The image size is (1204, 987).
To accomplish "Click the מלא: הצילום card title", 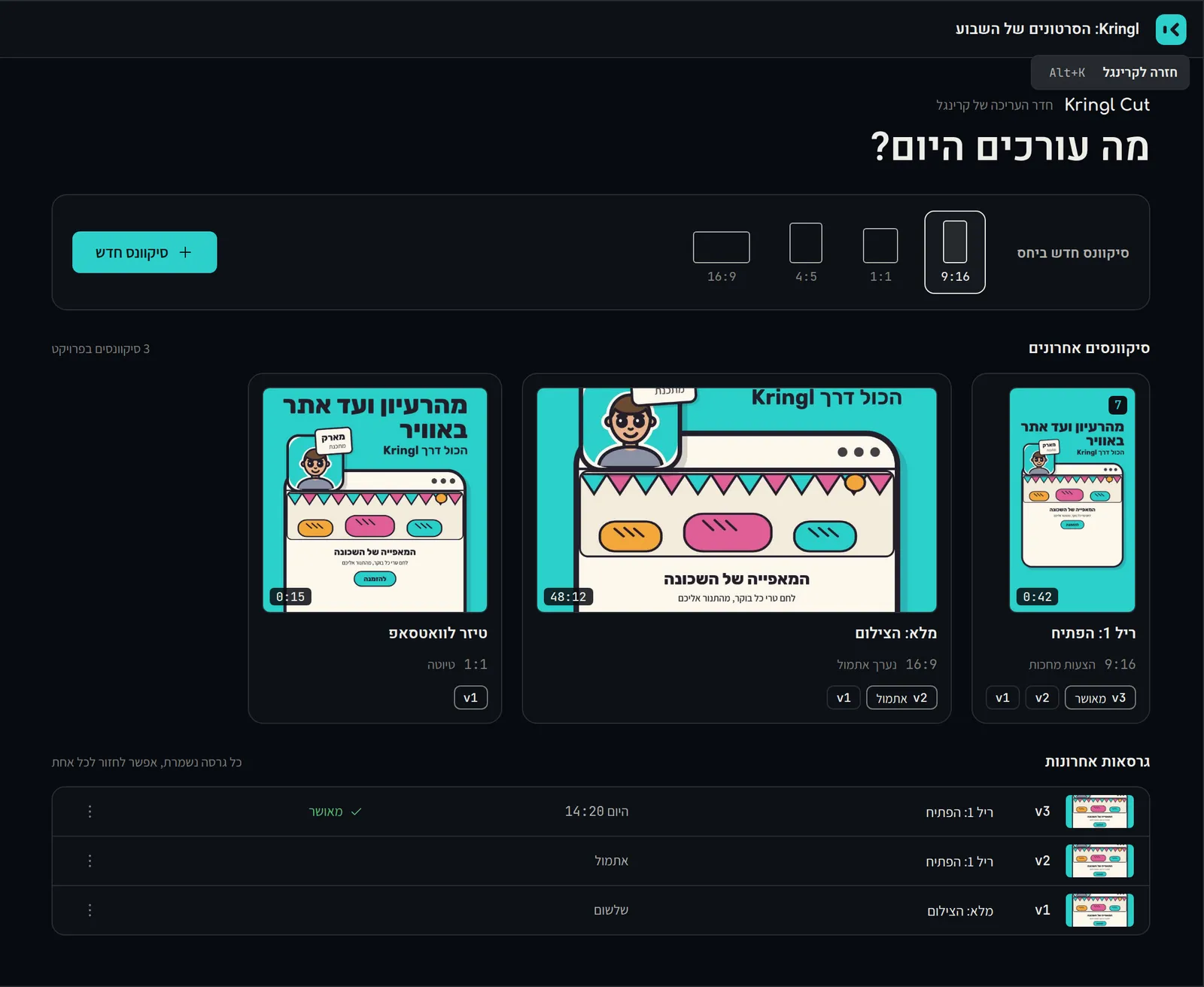I will click(x=895, y=633).
